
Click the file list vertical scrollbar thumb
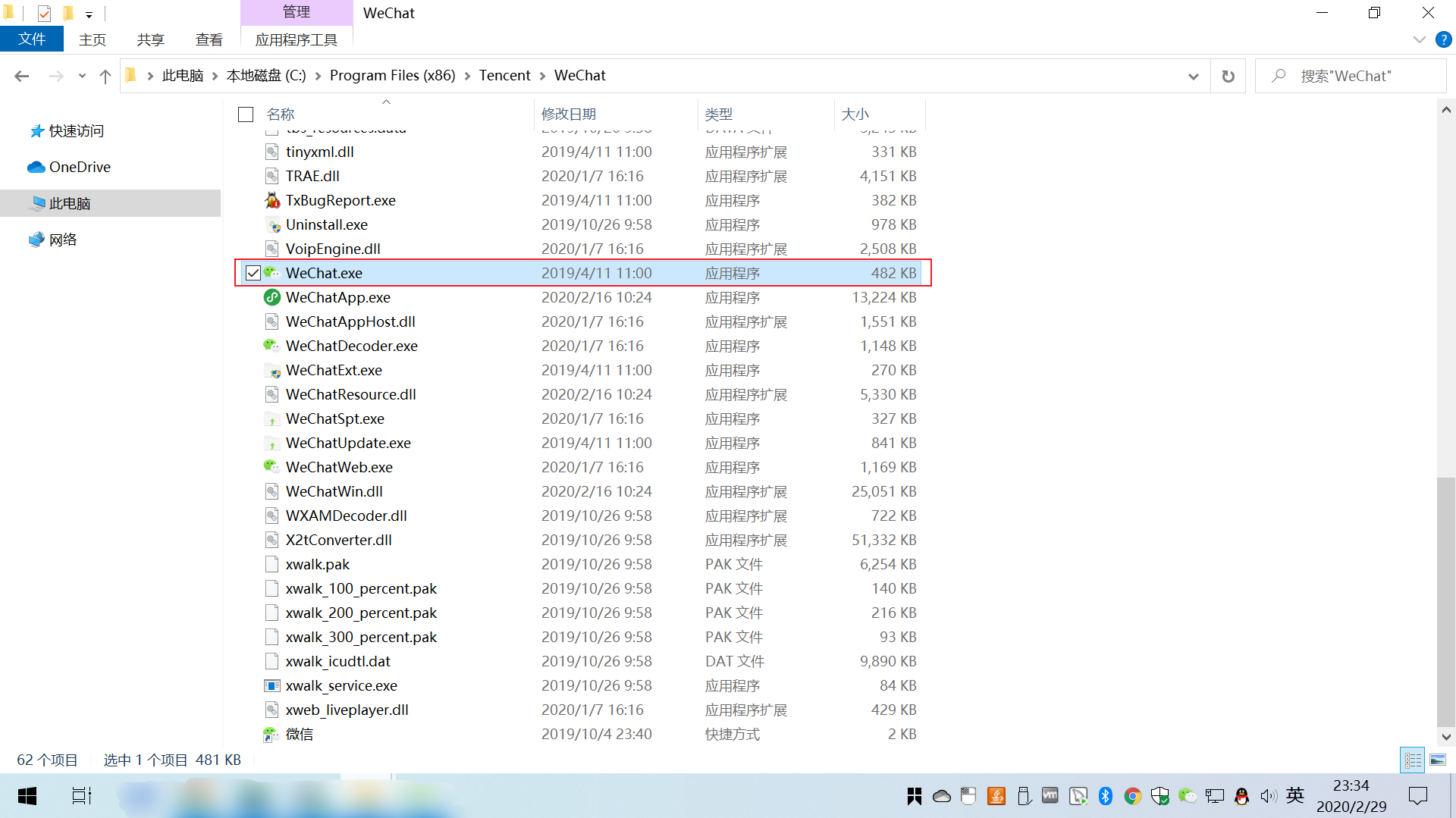pos(1446,601)
